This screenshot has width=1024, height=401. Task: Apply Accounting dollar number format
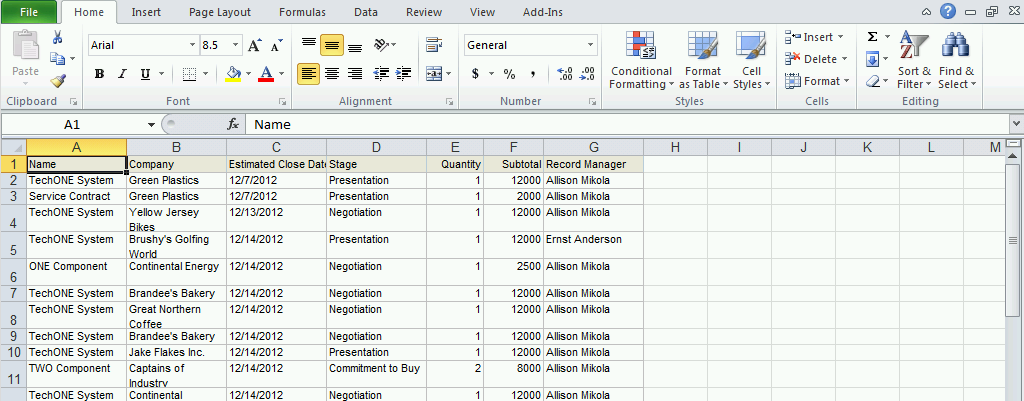(475, 74)
